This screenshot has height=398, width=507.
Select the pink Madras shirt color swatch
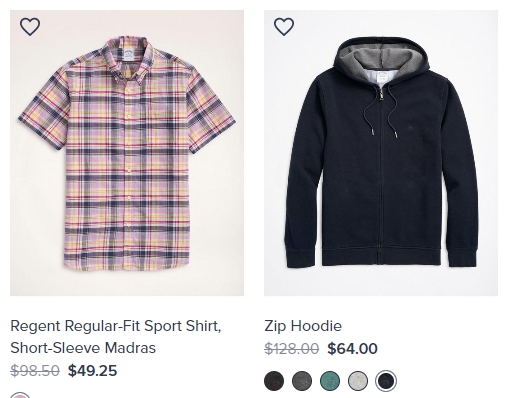click(20, 395)
